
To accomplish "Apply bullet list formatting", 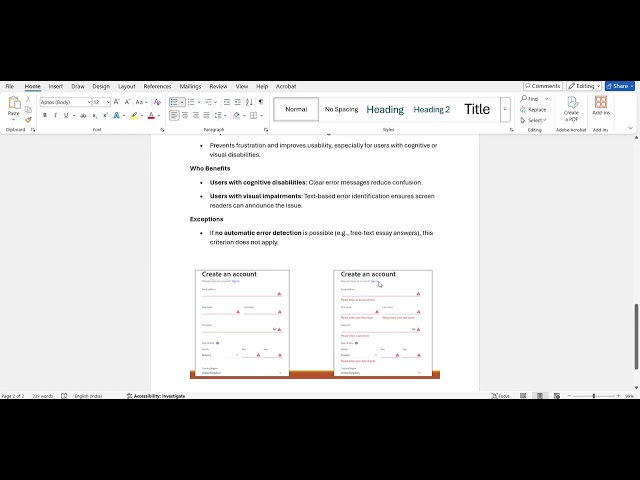I will click(x=174, y=102).
